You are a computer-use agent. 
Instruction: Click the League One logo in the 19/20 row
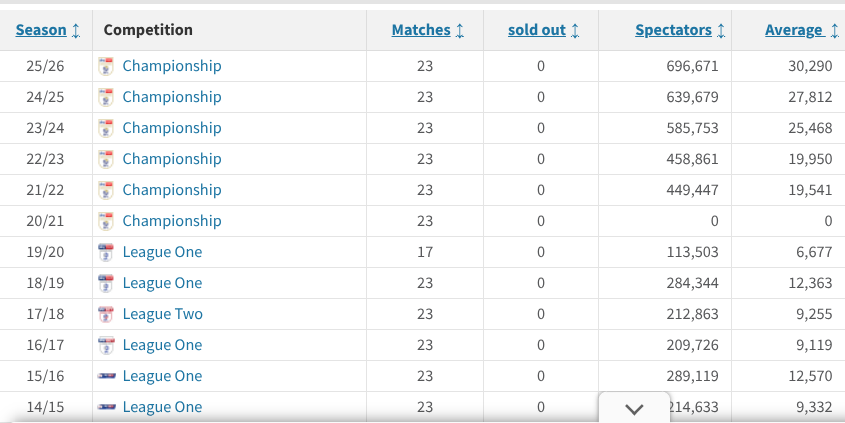coord(106,252)
